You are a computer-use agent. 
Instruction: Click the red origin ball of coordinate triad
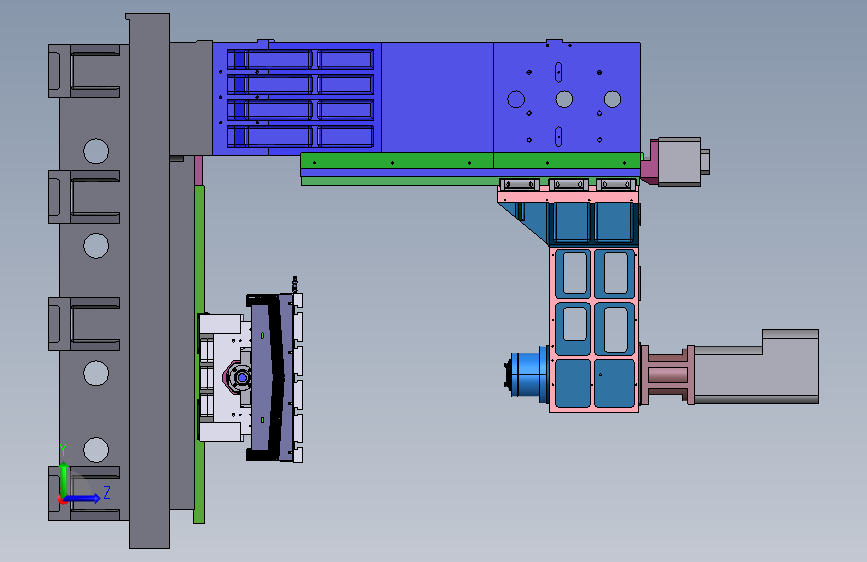point(62,499)
